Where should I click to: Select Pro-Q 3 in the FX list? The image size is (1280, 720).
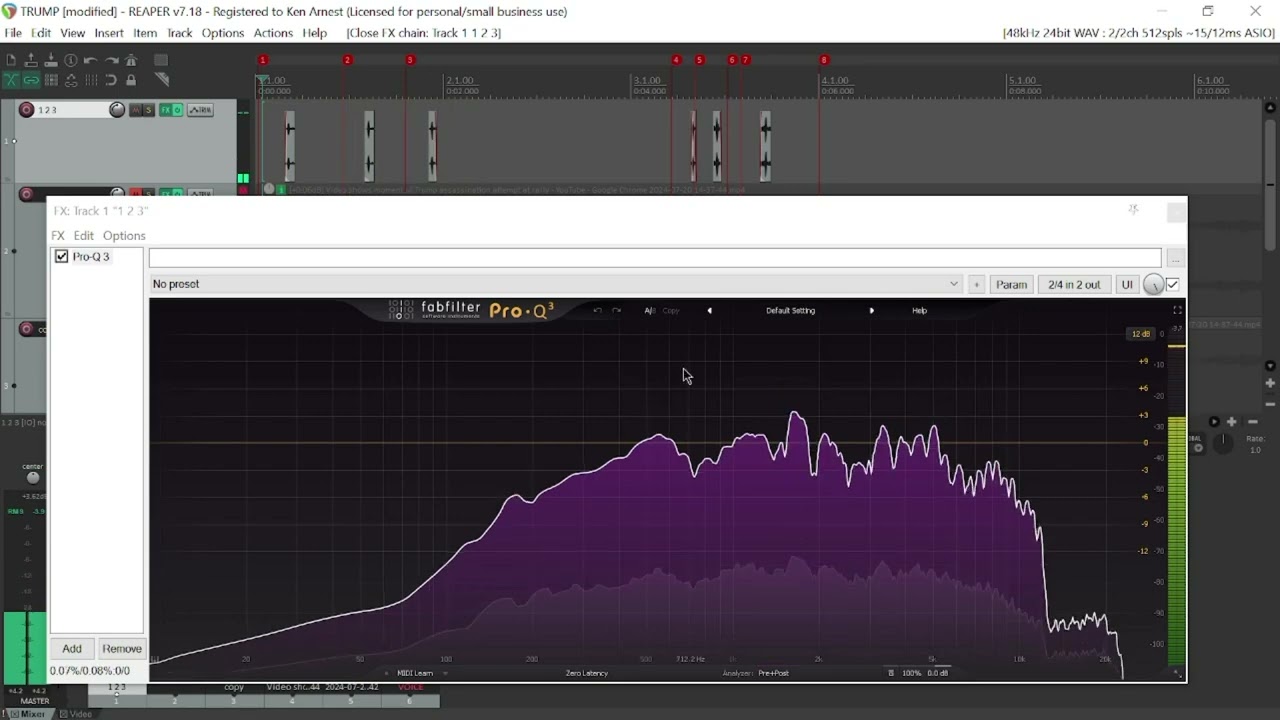tap(91, 257)
